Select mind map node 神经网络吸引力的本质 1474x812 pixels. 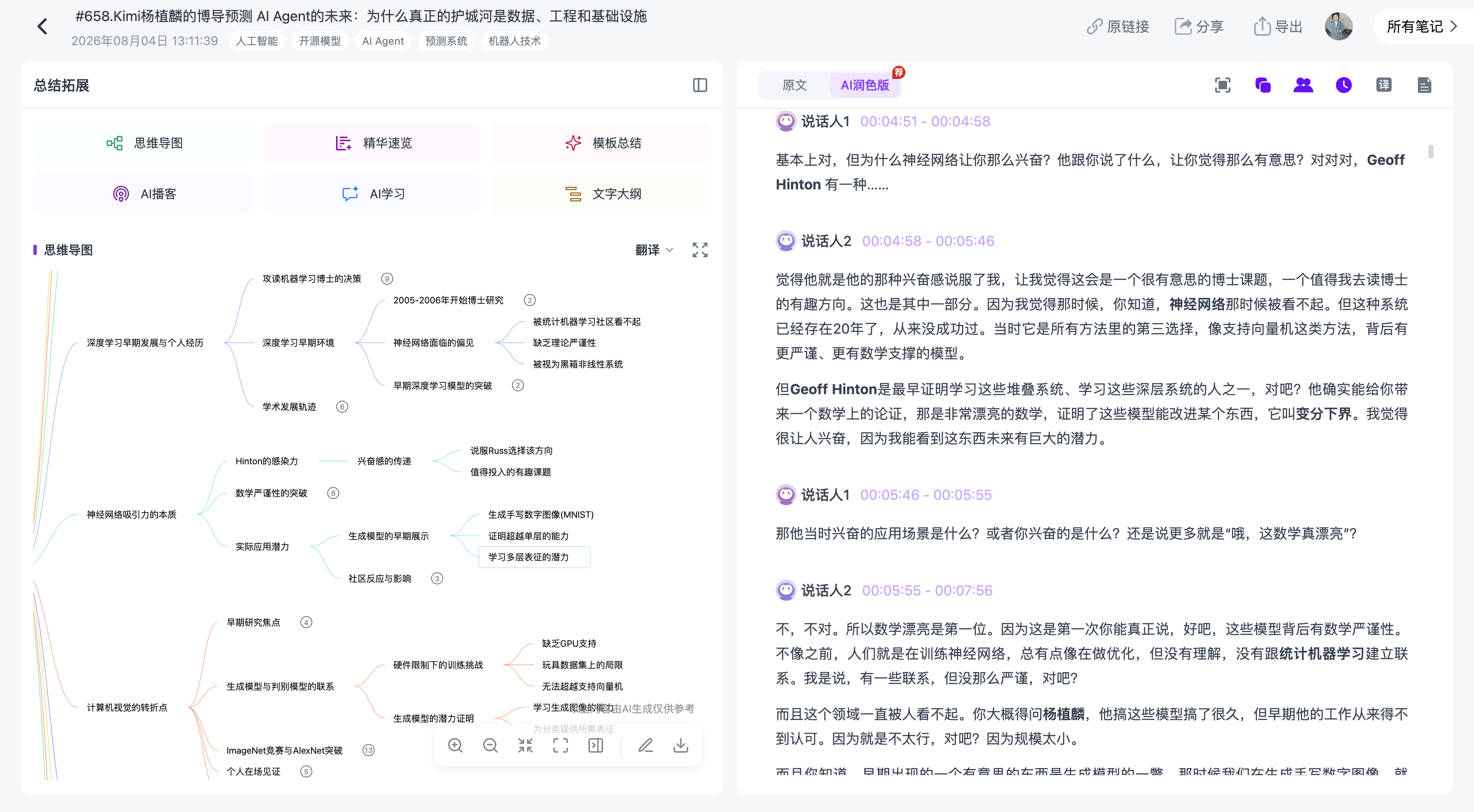pyautogui.click(x=132, y=515)
